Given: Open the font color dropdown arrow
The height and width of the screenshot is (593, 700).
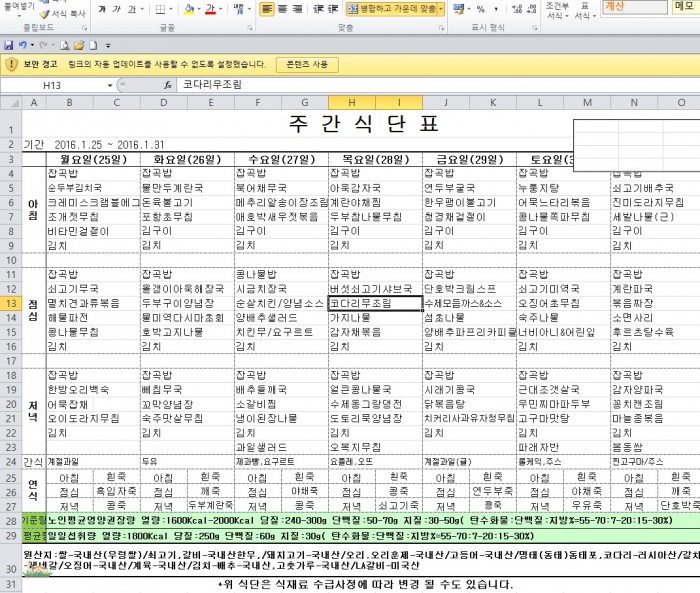Looking at the screenshot, I should click(x=221, y=9).
